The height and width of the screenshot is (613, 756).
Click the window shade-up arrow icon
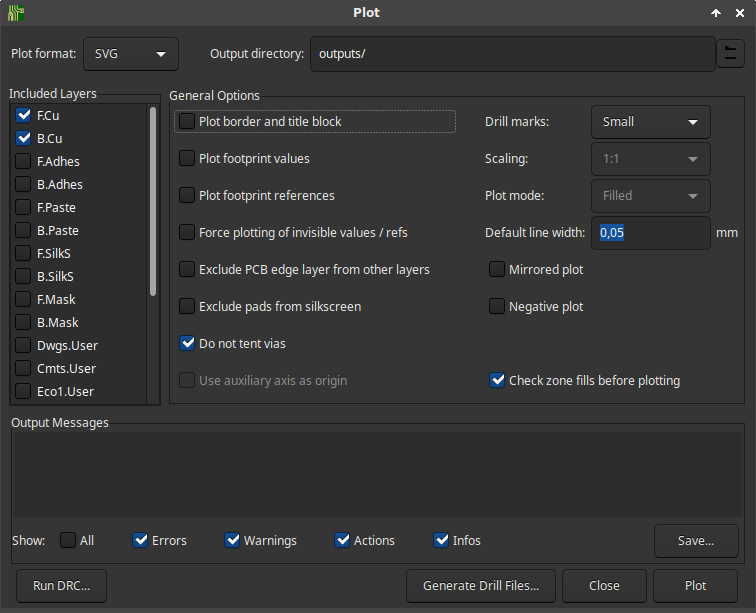pos(715,13)
